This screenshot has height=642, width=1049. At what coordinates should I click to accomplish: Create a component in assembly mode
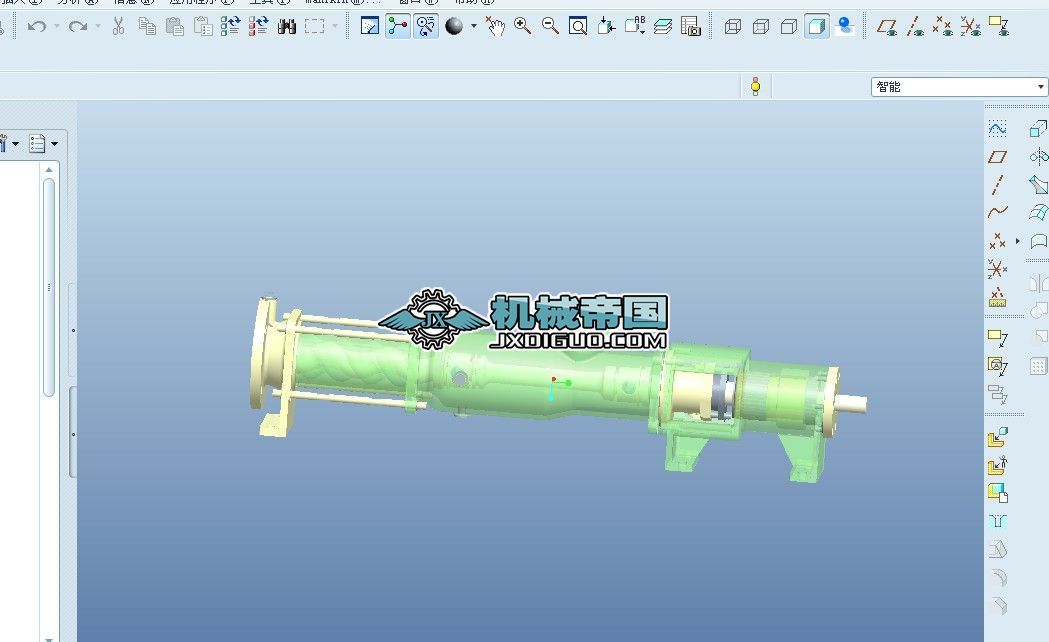(x=997, y=493)
